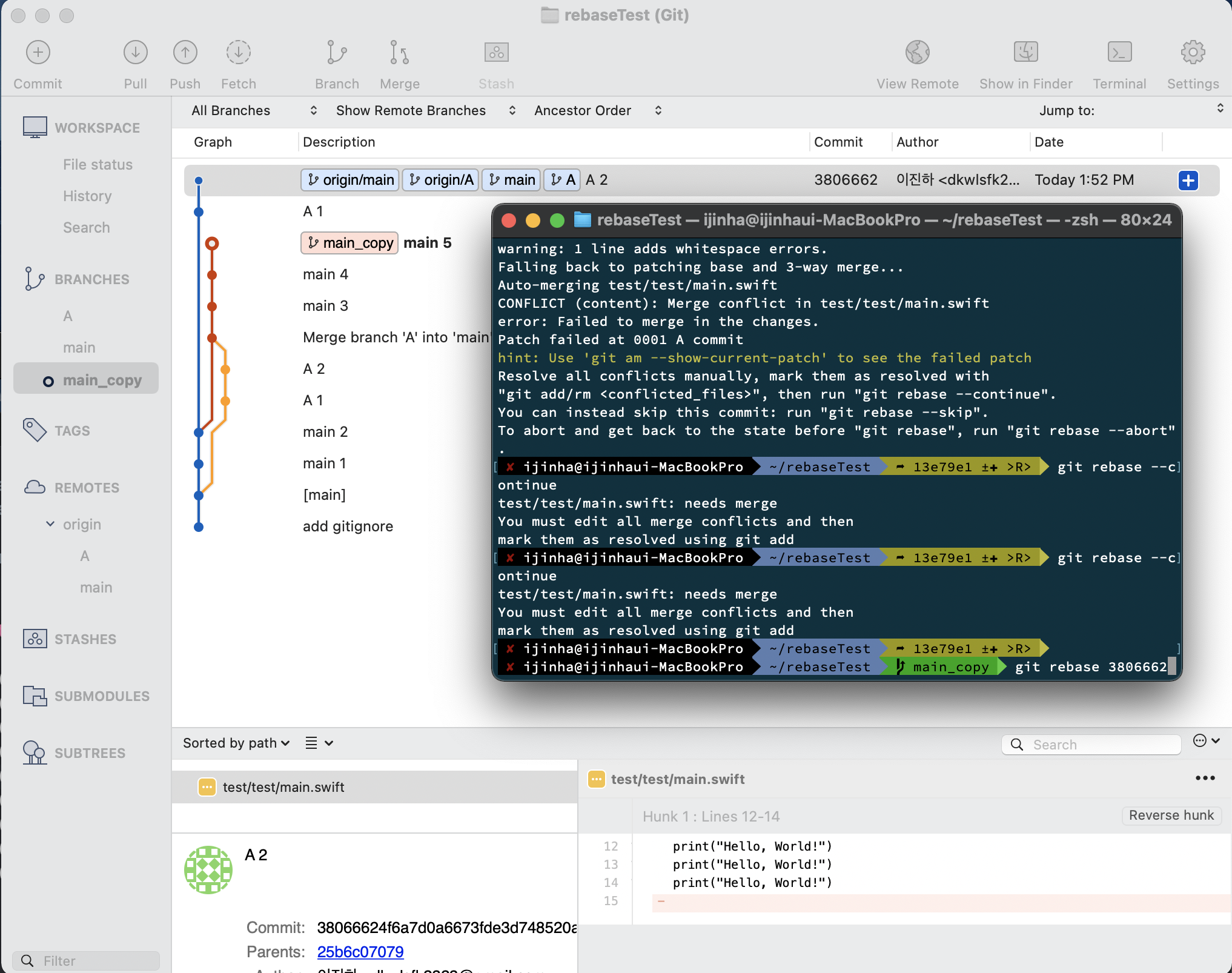The image size is (1232, 973).
Task: Open the Show Remote Branches dropdown
Action: coord(426,110)
